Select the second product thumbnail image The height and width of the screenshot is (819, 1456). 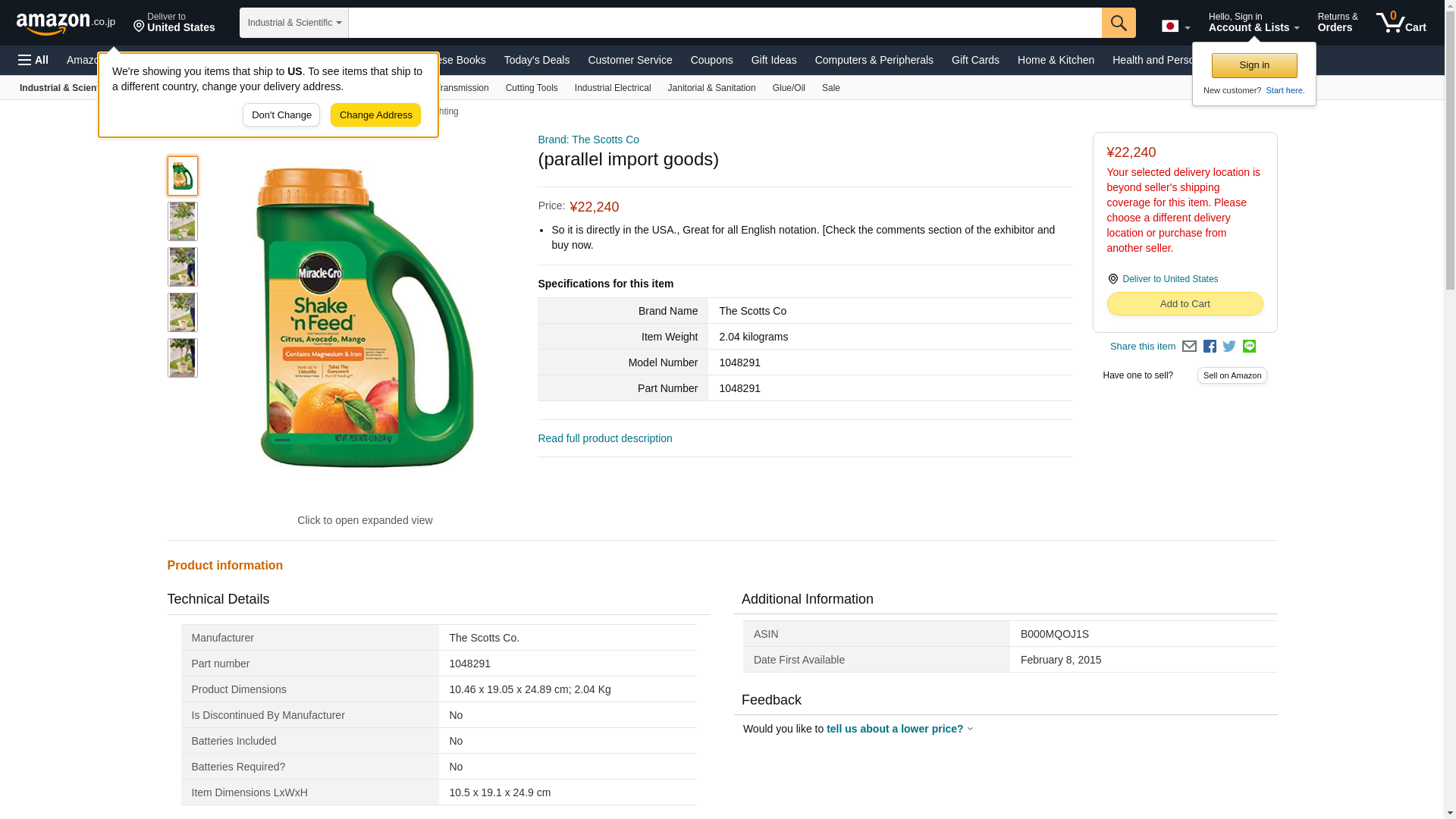[182, 221]
